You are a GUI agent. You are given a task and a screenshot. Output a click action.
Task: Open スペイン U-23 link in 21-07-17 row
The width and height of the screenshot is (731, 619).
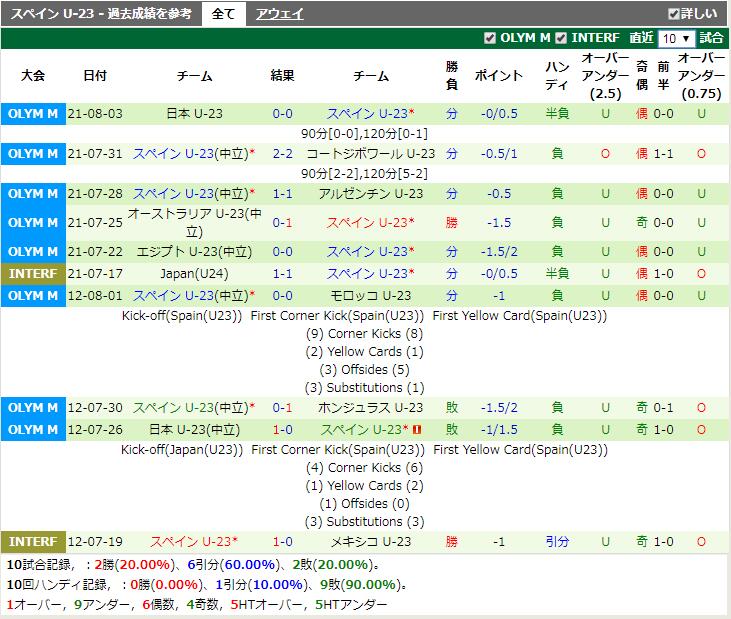367,274
